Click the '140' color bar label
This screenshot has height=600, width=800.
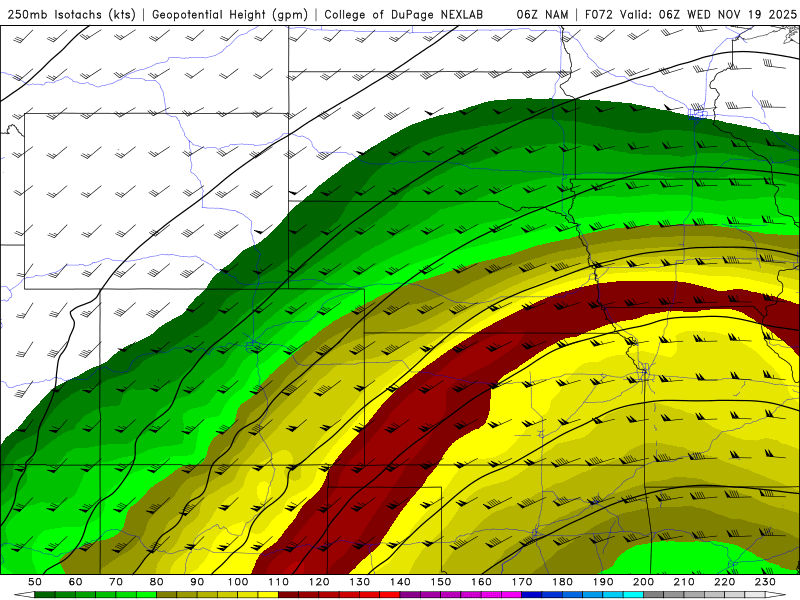click(400, 582)
